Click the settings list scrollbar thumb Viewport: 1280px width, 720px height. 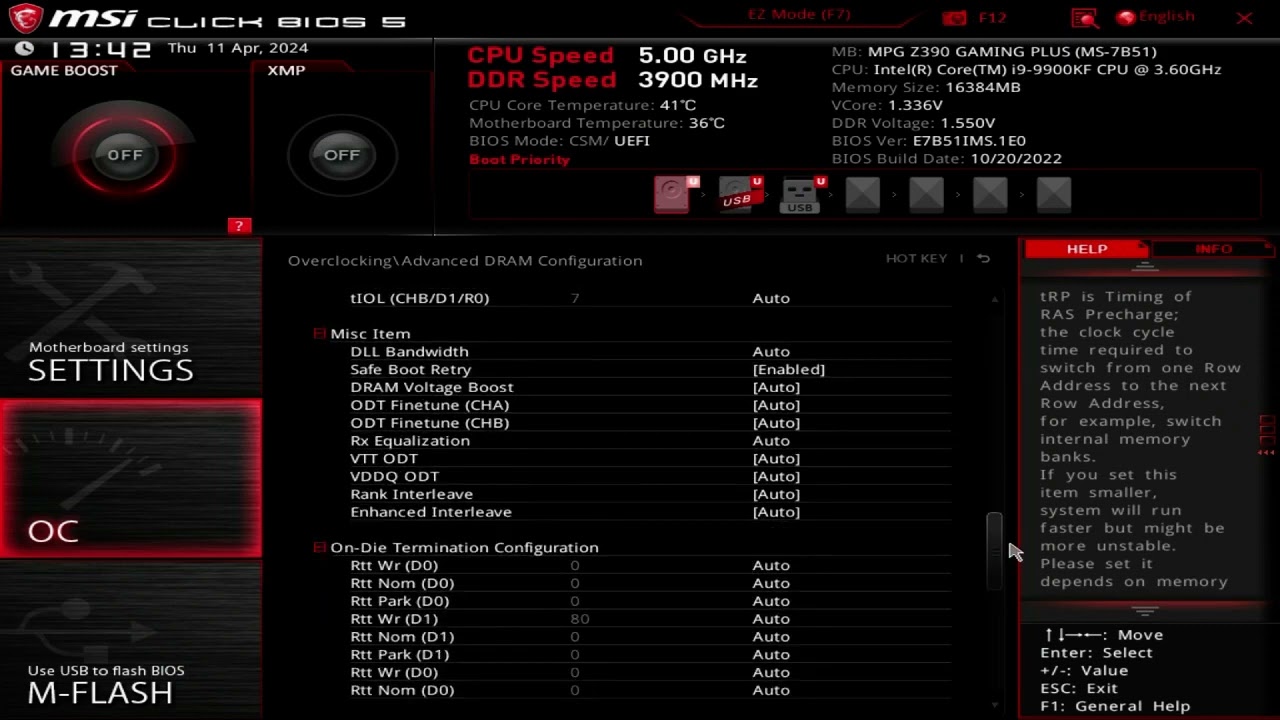click(994, 551)
